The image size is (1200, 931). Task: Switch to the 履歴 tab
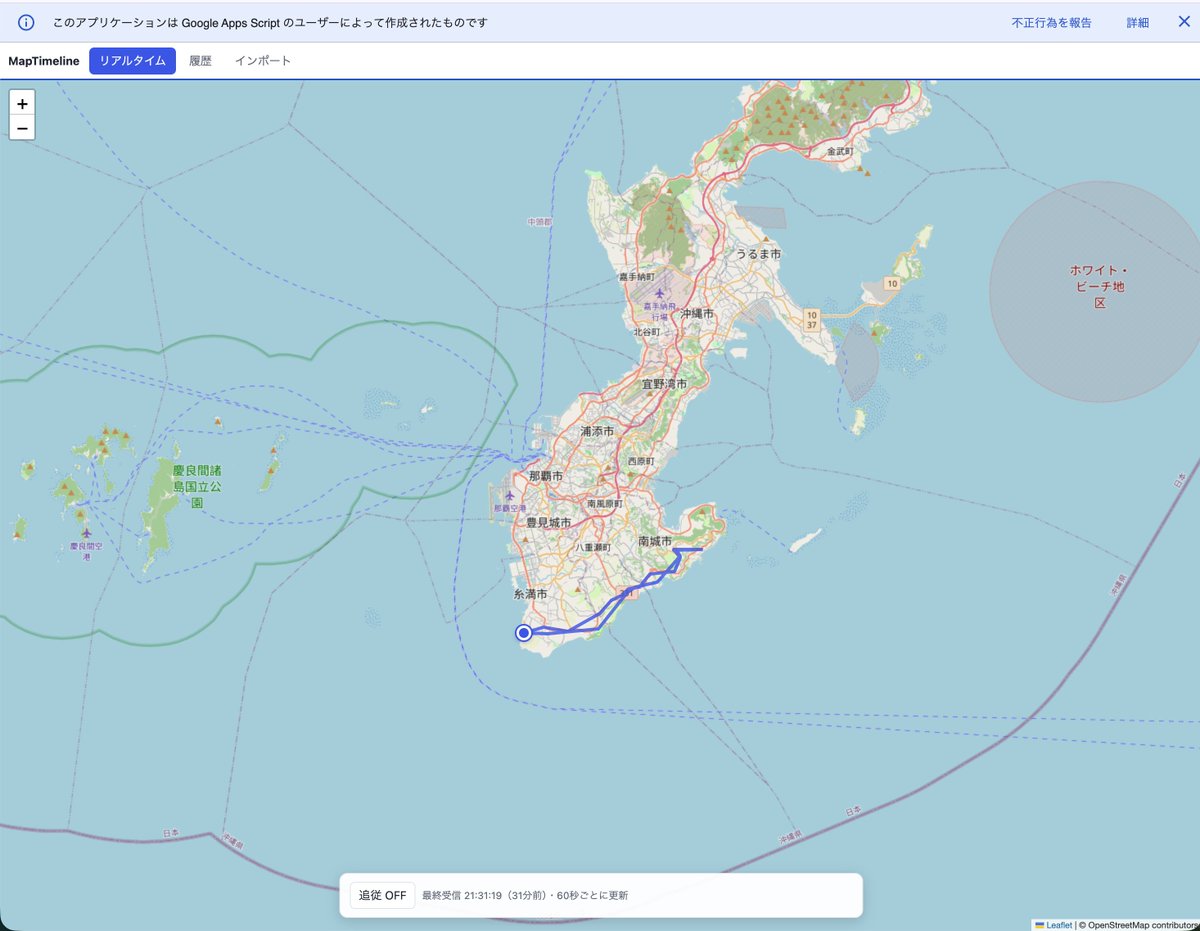201,61
